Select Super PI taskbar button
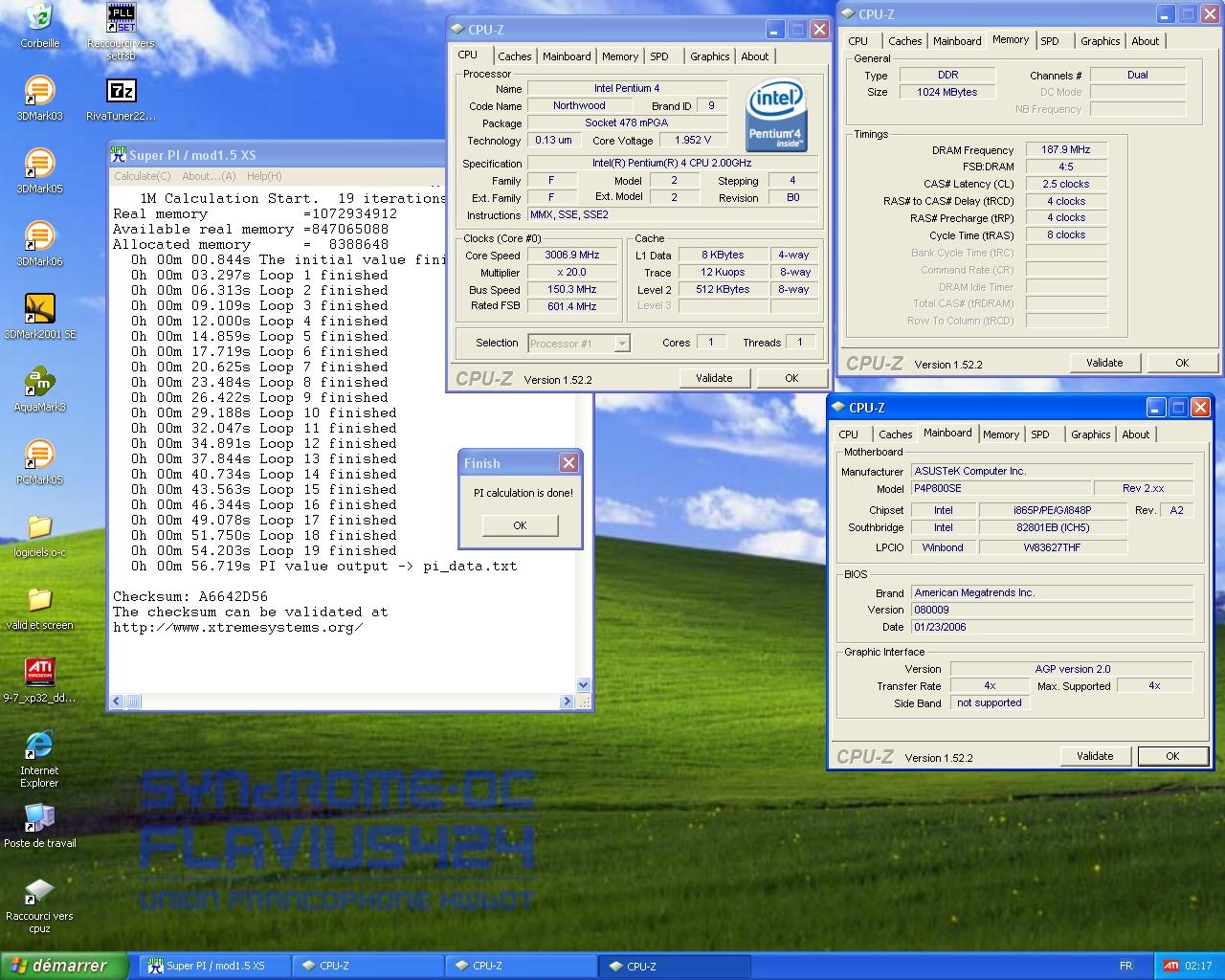Screen dimensions: 1225x980 pos(213,967)
